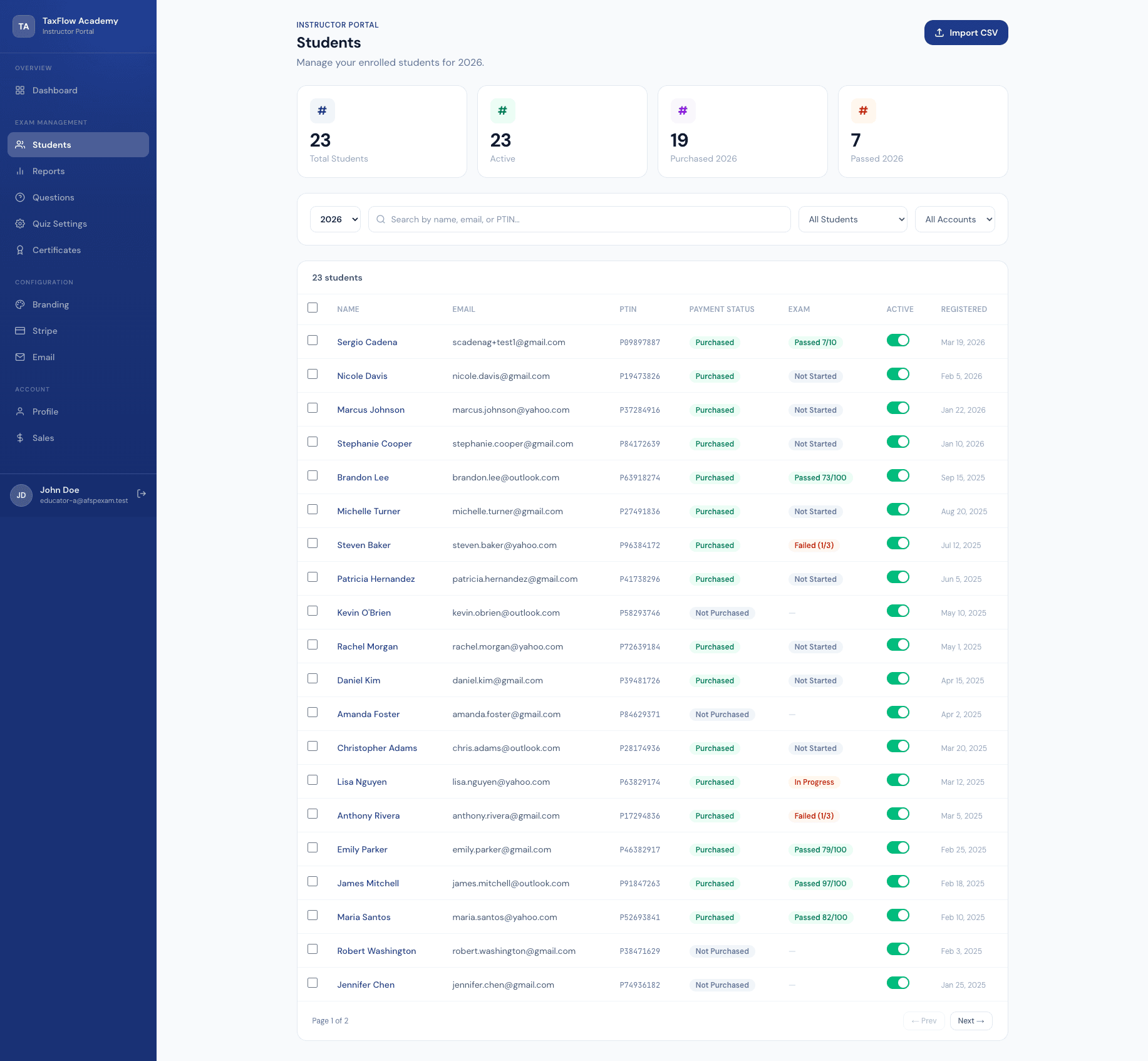The image size is (1148, 1061).
Task: Open the Dashboard from the sidebar
Action: click(x=54, y=90)
